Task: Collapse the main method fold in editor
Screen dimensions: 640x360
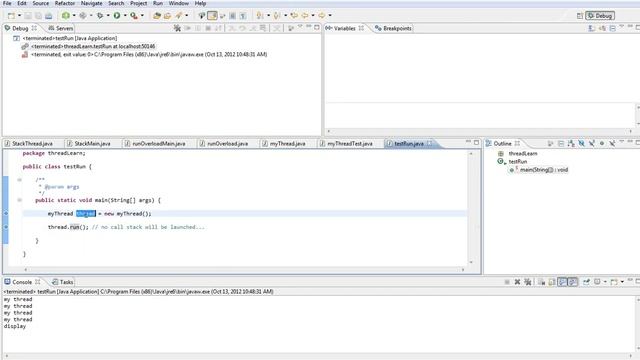Action: click(x=19, y=200)
